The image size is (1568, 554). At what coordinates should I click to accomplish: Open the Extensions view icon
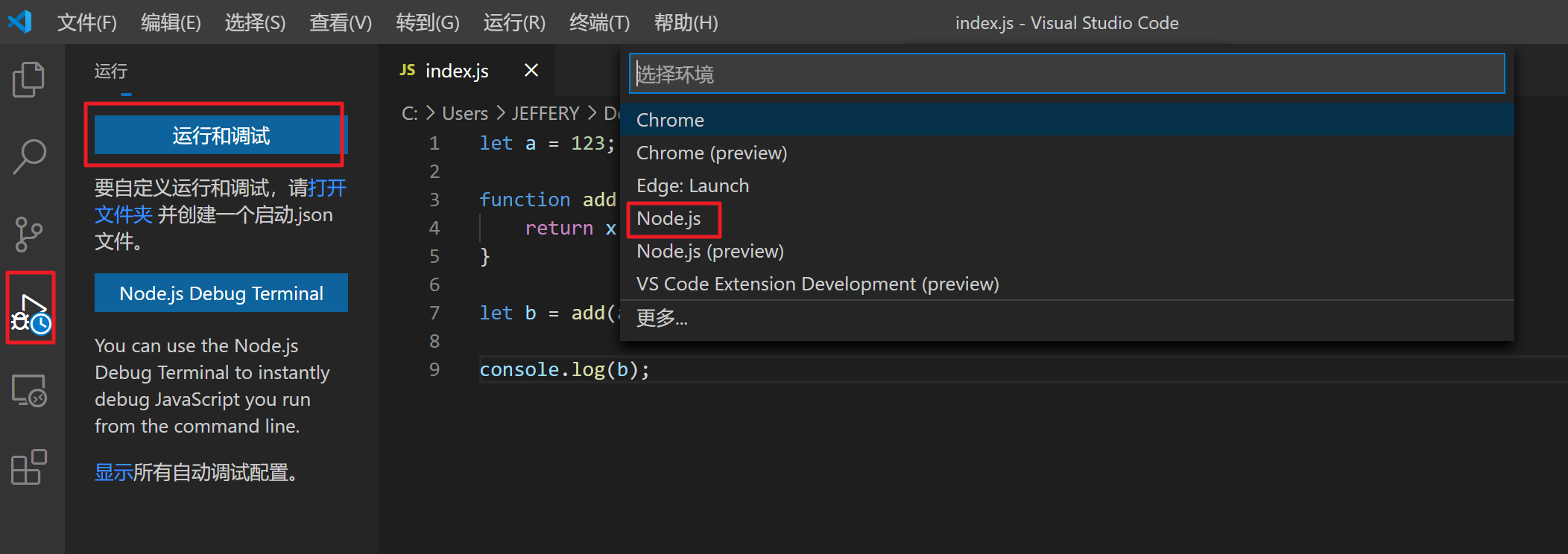tap(29, 468)
